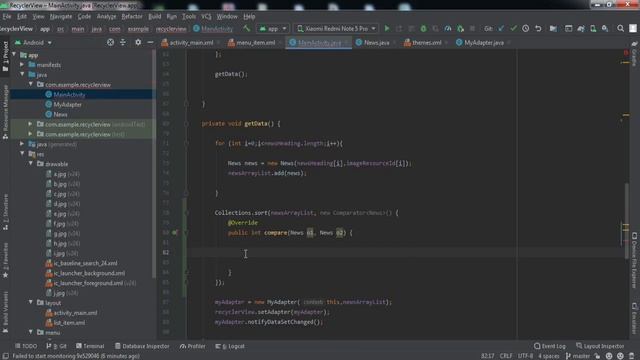The height and width of the screenshot is (360, 640).
Task: Open the Logcat tool window
Action: (x=230, y=346)
